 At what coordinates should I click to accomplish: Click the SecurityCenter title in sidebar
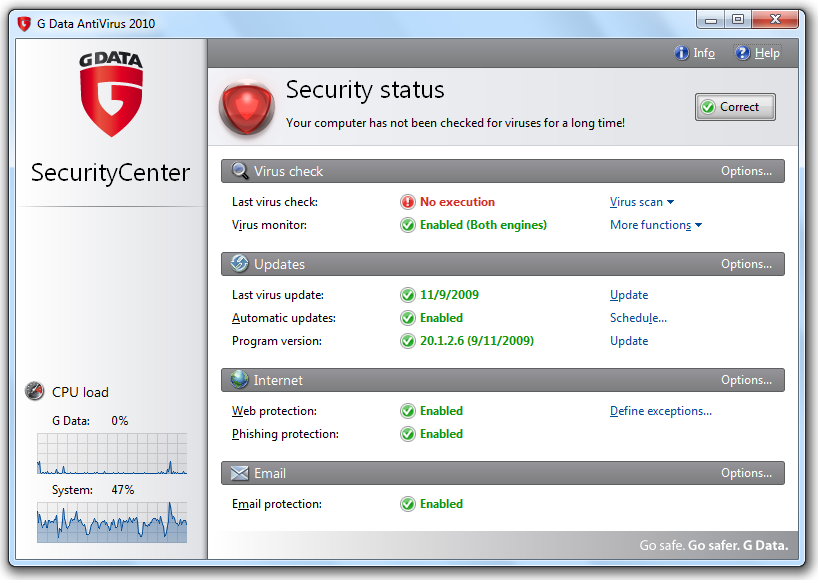[110, 173]
